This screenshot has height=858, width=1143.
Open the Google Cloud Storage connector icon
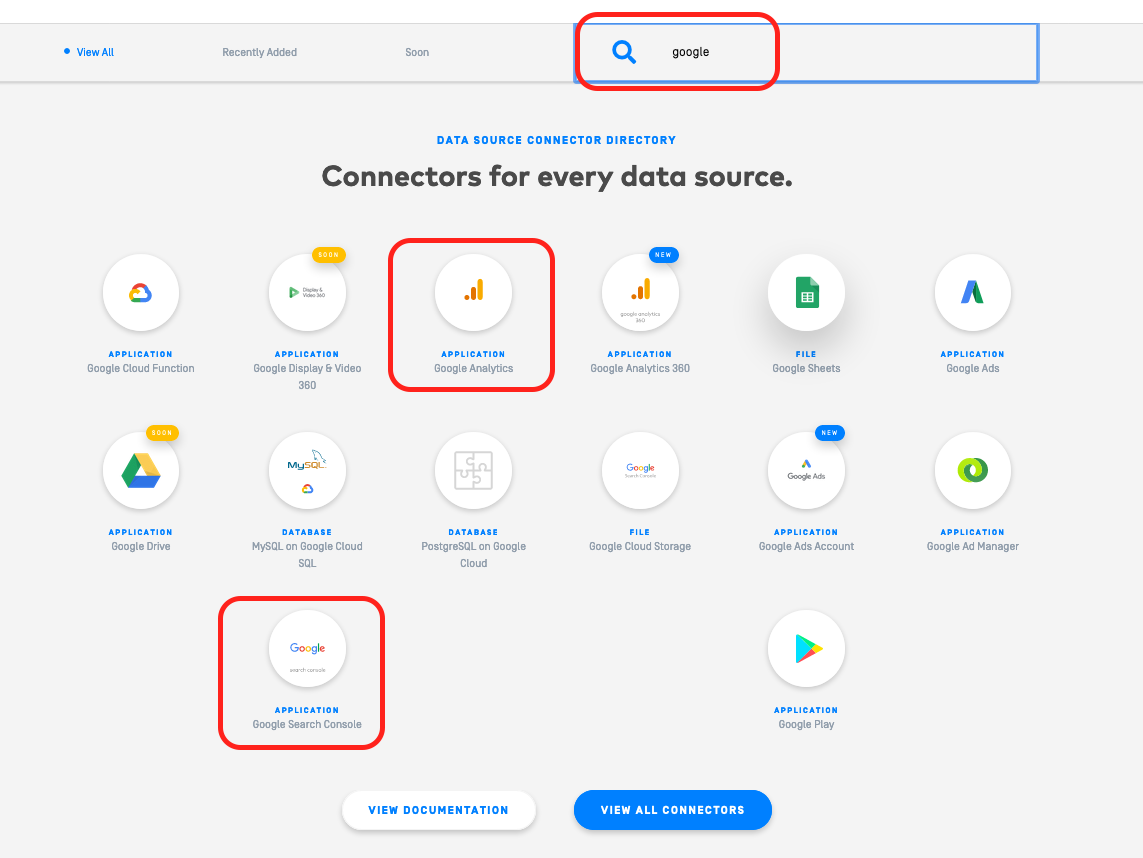point(640,470)
